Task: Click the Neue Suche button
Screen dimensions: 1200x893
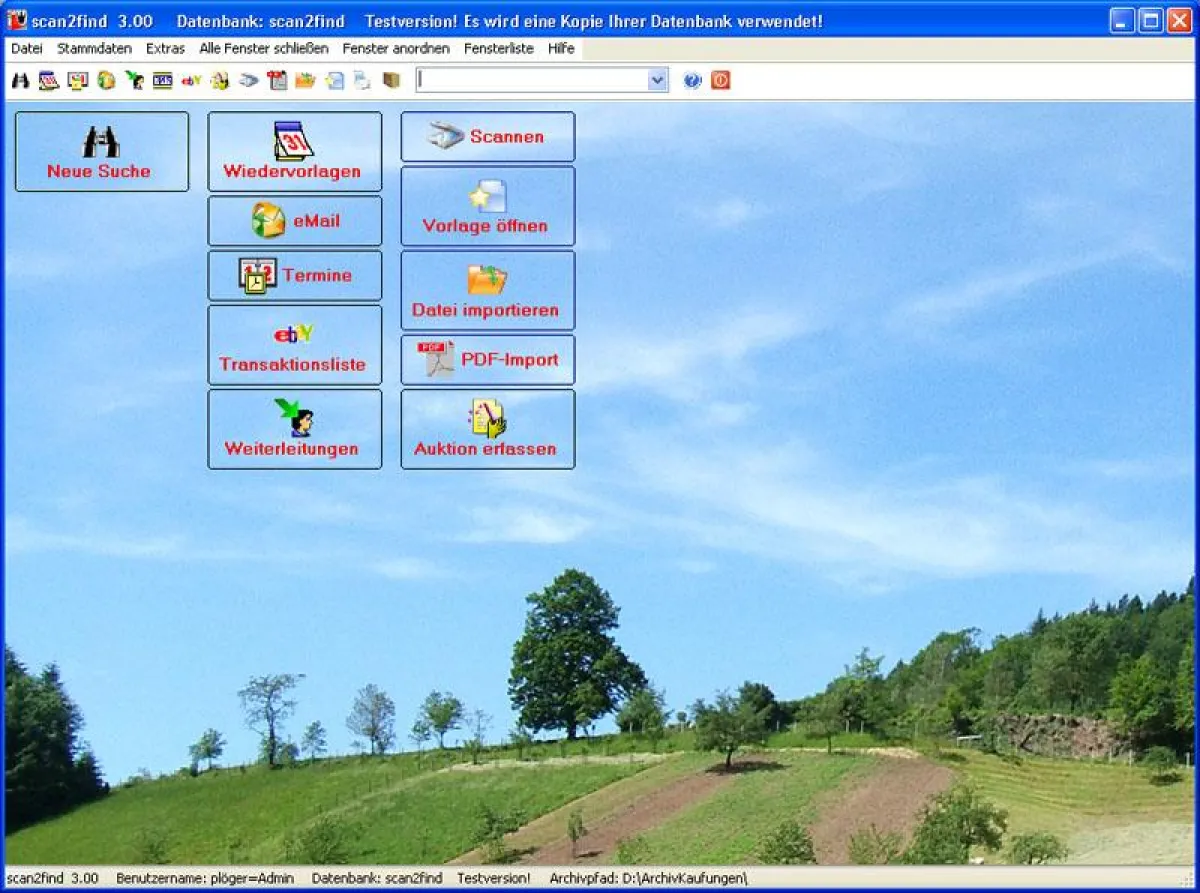Action: pos(100,151)
